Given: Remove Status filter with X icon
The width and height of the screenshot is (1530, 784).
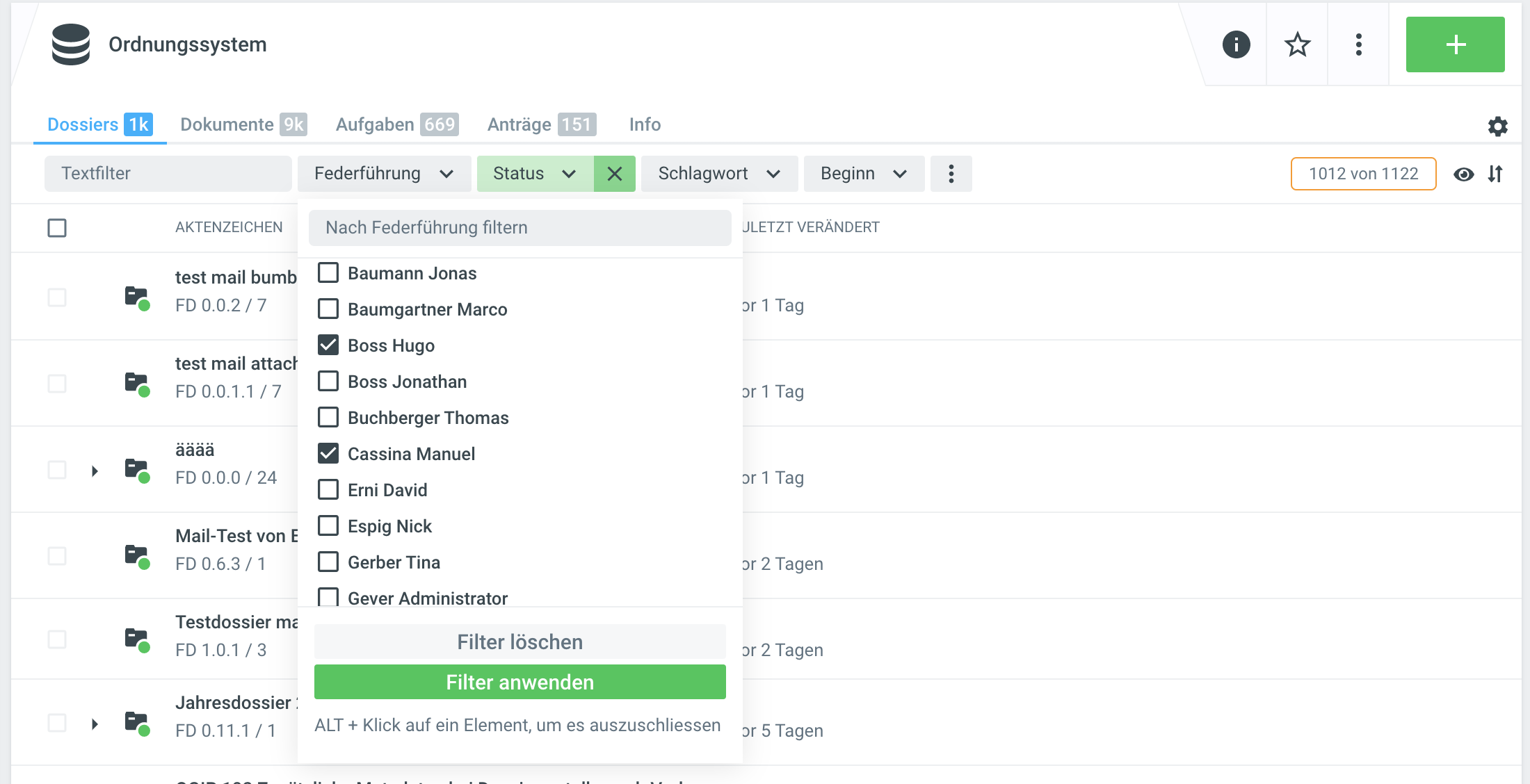Looking at the screenshot, I should tap(615, 174).
